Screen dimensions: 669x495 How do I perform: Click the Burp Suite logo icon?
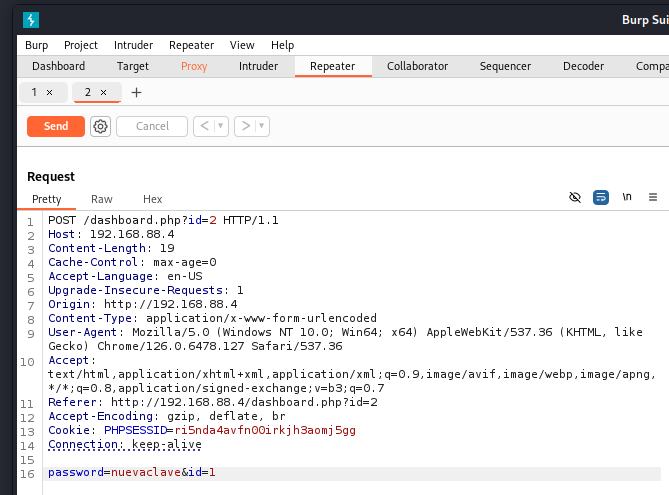[31, 18]
